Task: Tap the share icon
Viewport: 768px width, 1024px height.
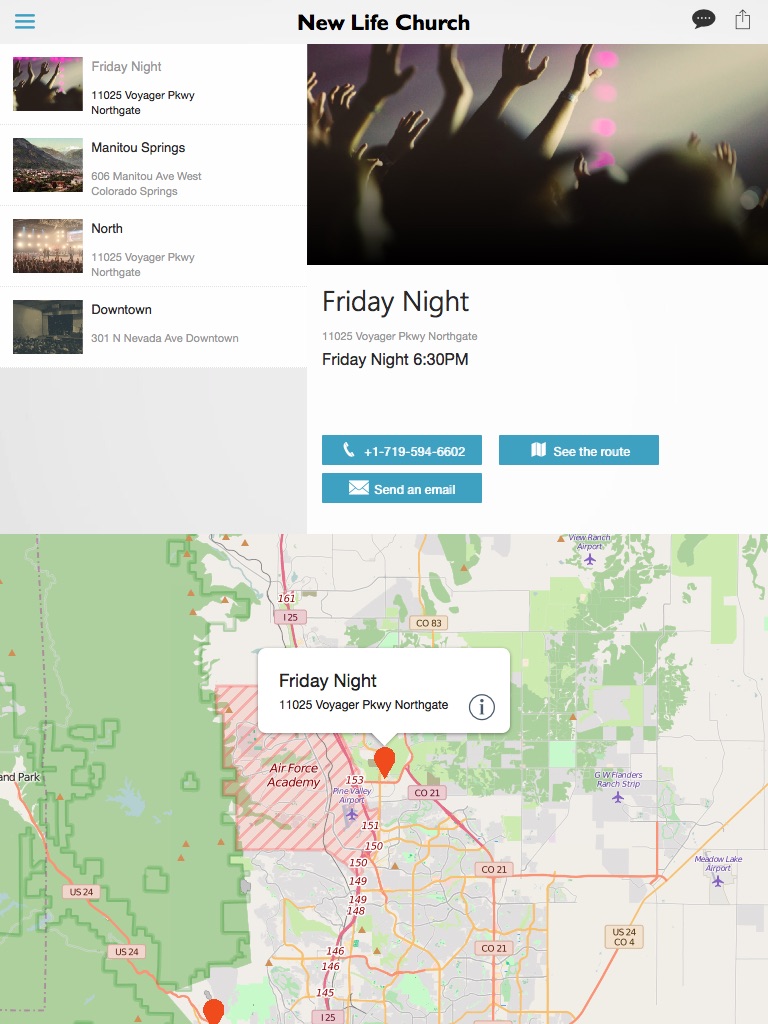Action: 743,20
